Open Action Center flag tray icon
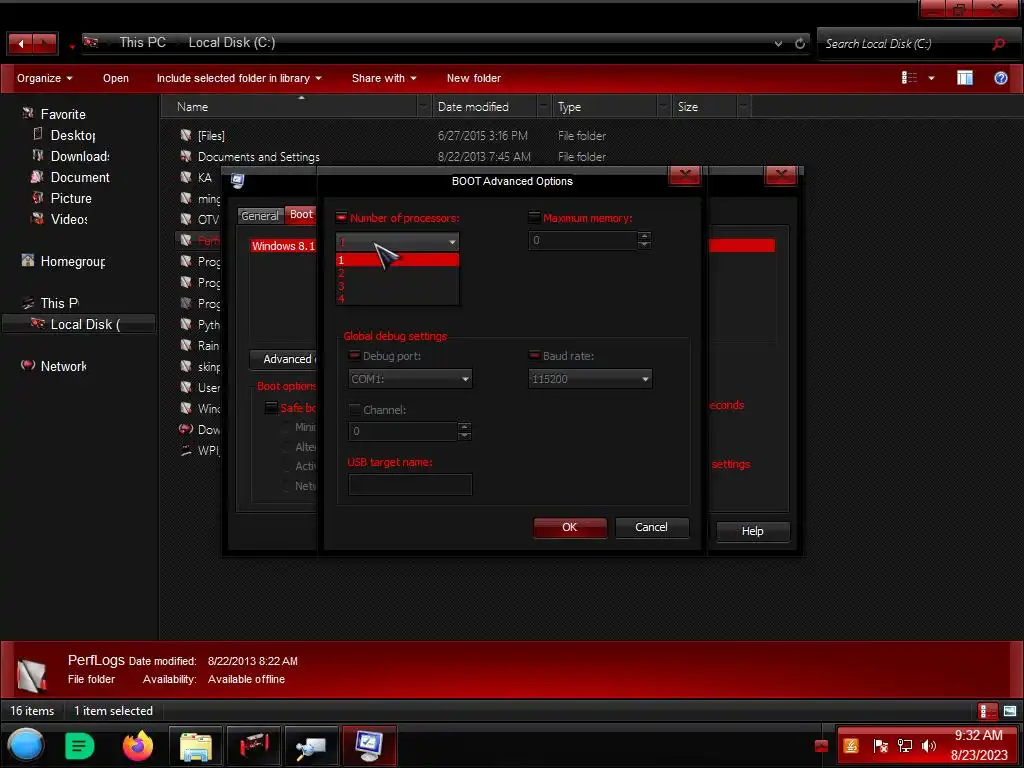The image size is (1024, 768). 880,745
